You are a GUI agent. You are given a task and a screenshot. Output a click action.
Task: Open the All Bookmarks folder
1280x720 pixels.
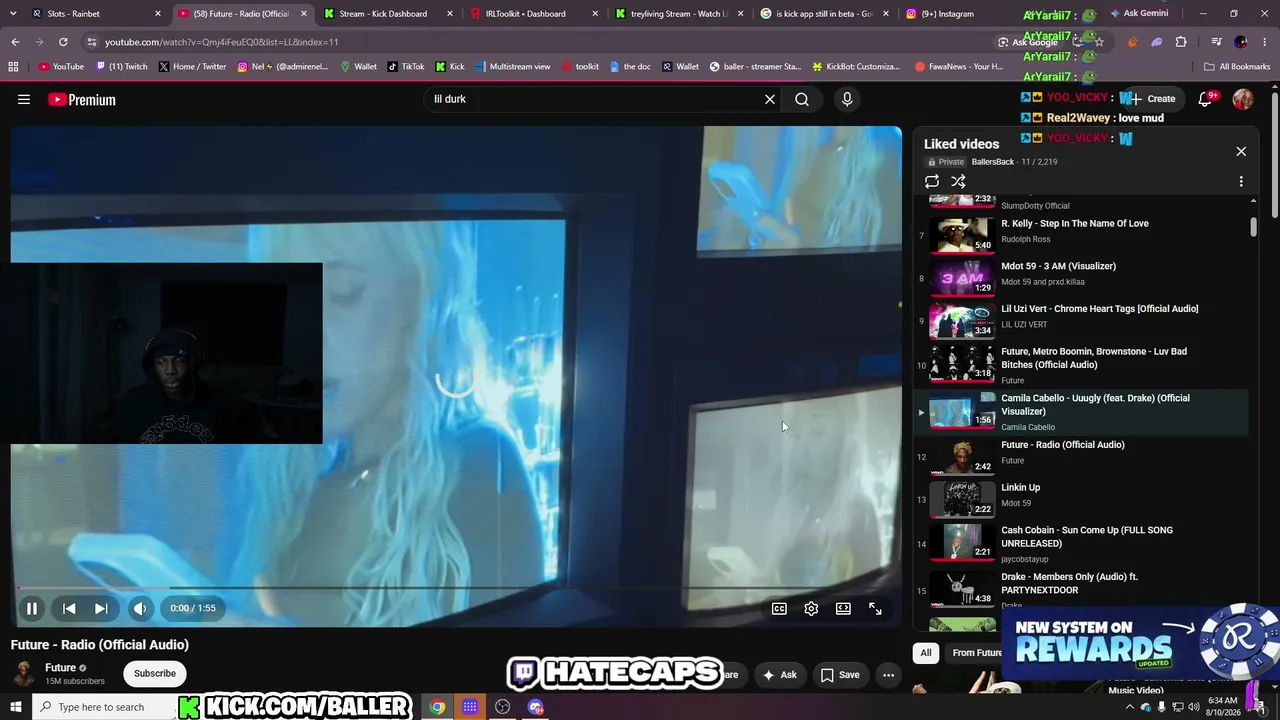point(1237,67)
